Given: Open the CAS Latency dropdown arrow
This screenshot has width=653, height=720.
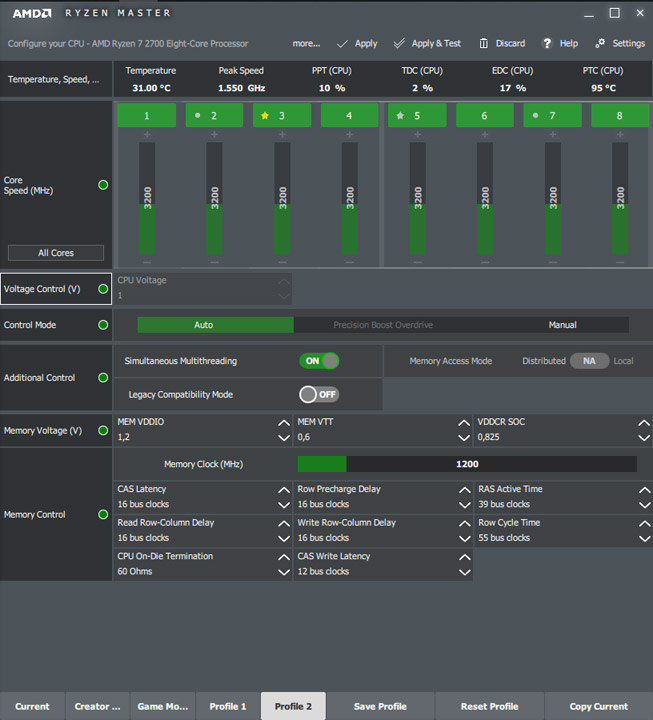Looking at the screenshot, I should pos(284,505).
